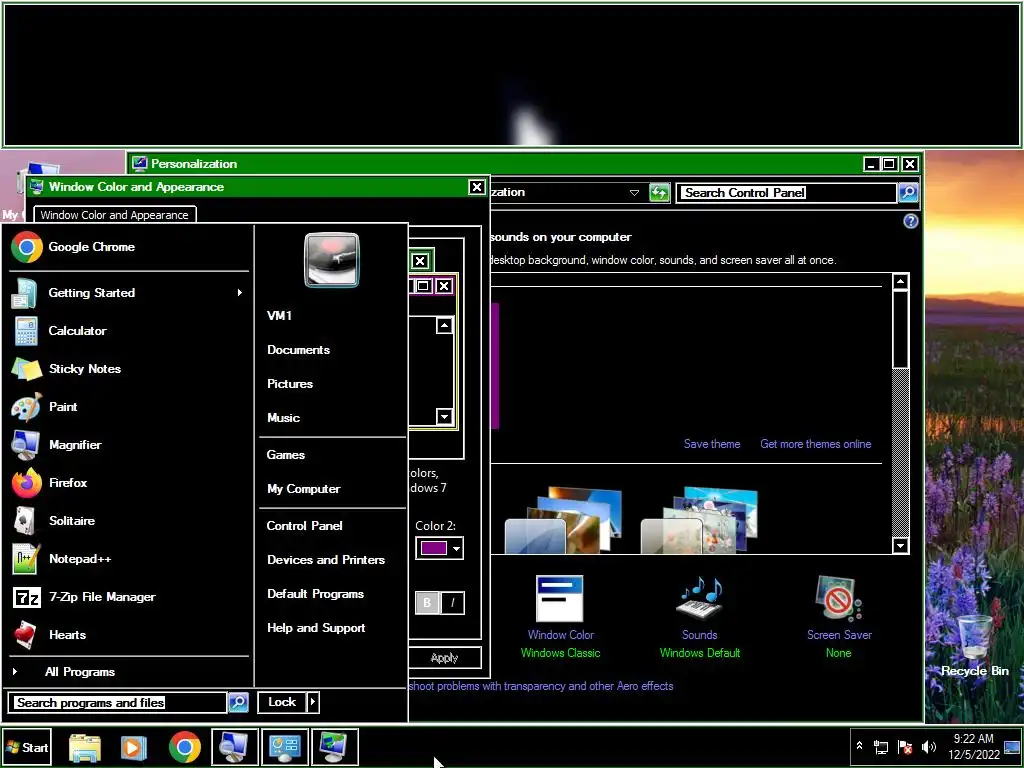Image resolution: width=1024 pixels, height=768 pixels.
Task: Open Default Programs from Start menu
Action: pos(315,594)
